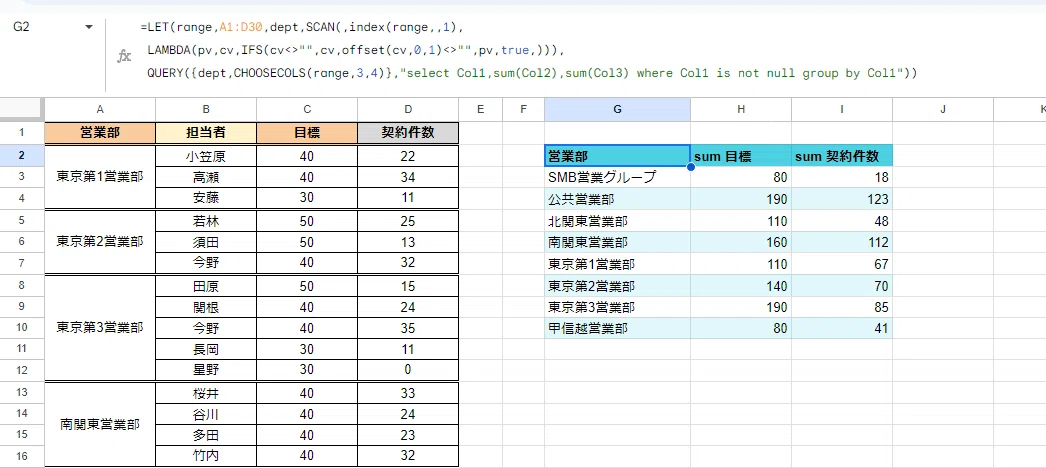1046x468 pixels.
Task: Select merged cell 東京第1営業部 in column A
Action: point(100,177)
